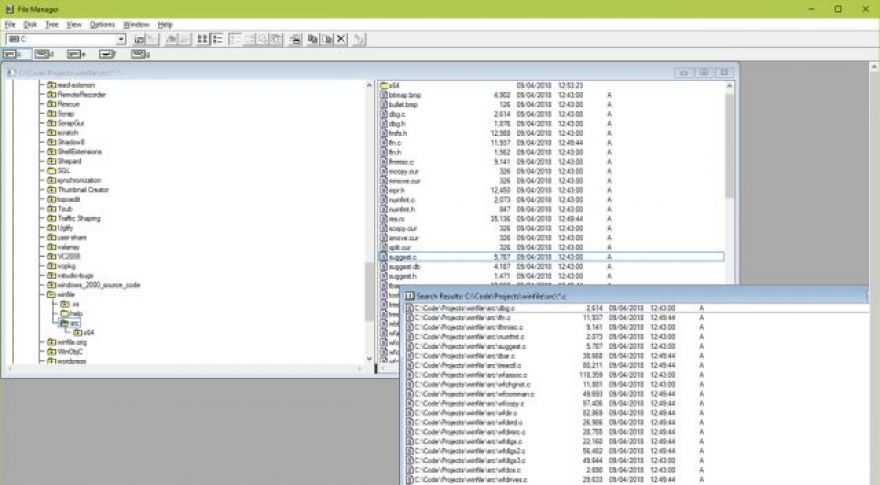Screen dimensions: 880x485
Task: Open the View menu
Action: [x=74, y=25]
